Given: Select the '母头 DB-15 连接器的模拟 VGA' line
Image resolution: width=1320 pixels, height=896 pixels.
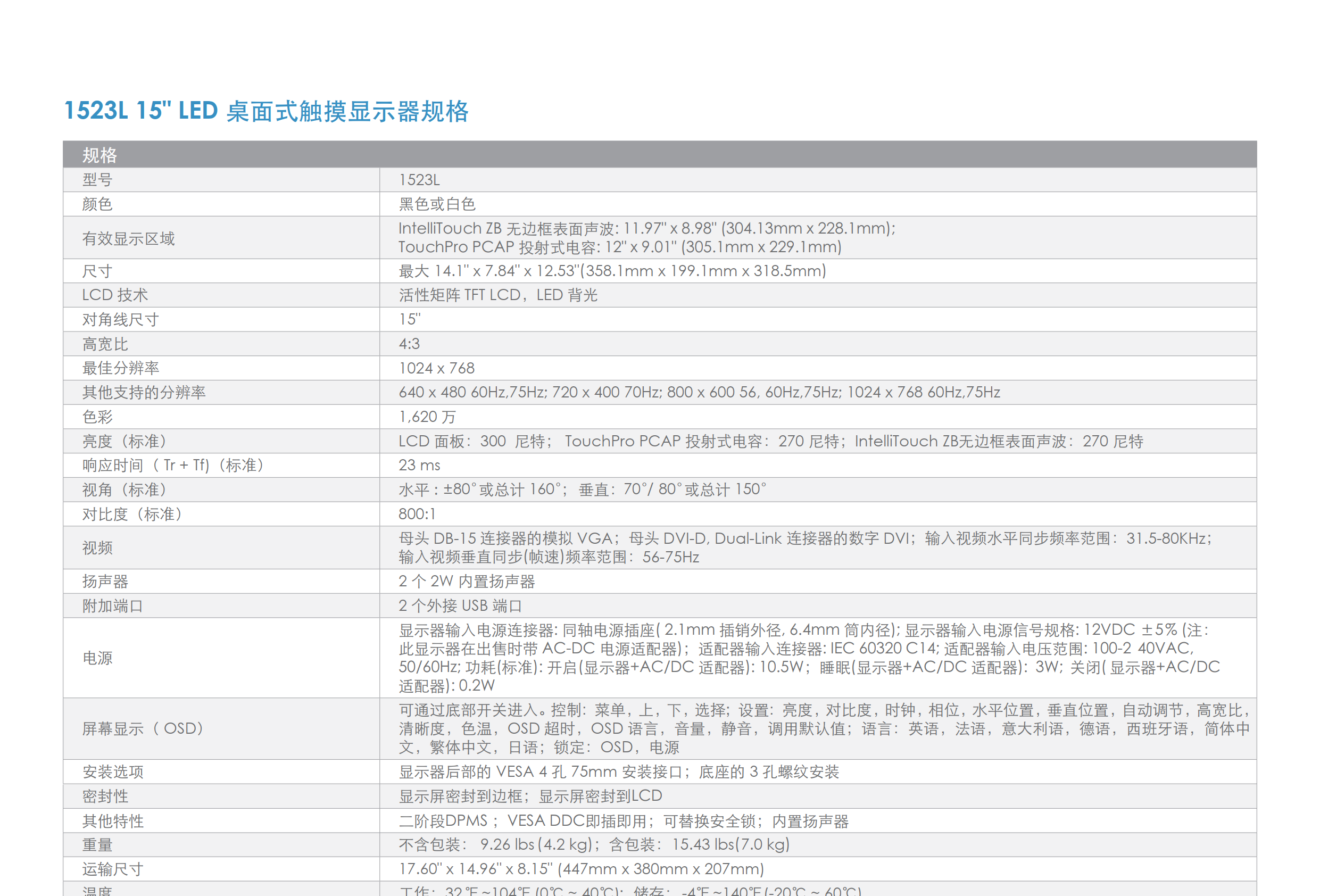Looking at the screenshot, I should click(x=806, y=538).
